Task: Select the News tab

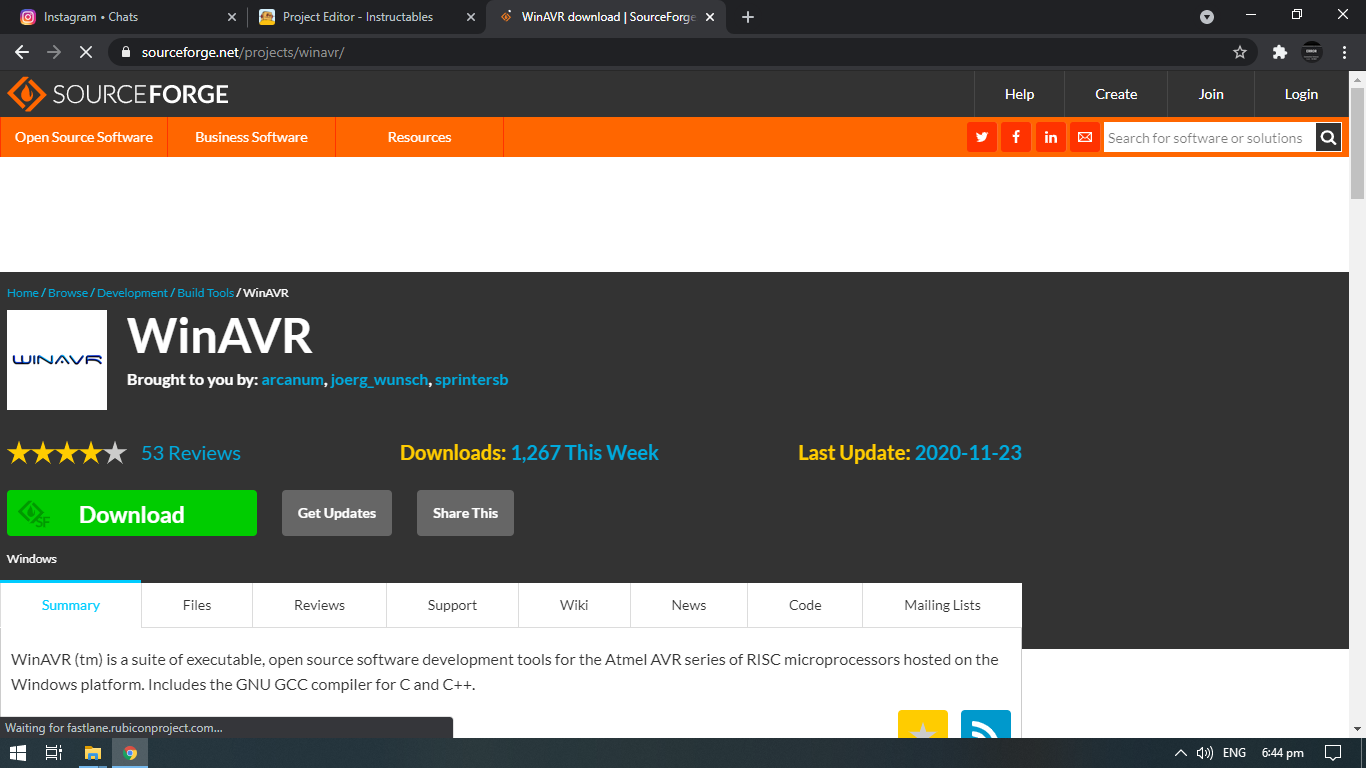Action: click(689, 605)
